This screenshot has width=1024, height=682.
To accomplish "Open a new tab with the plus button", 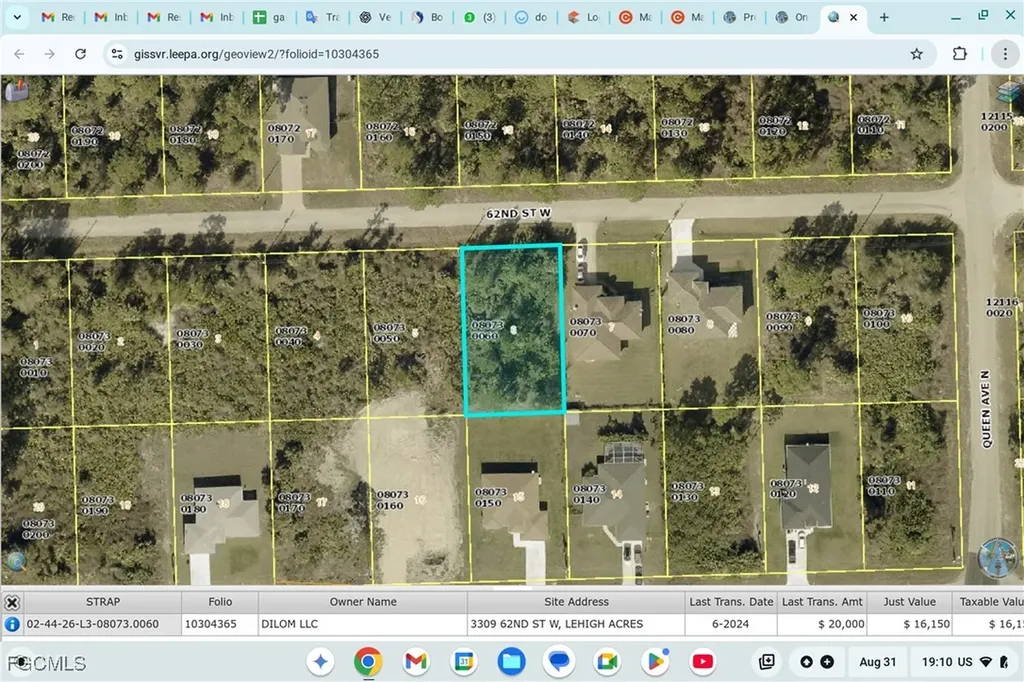I will tap(884, 17).
